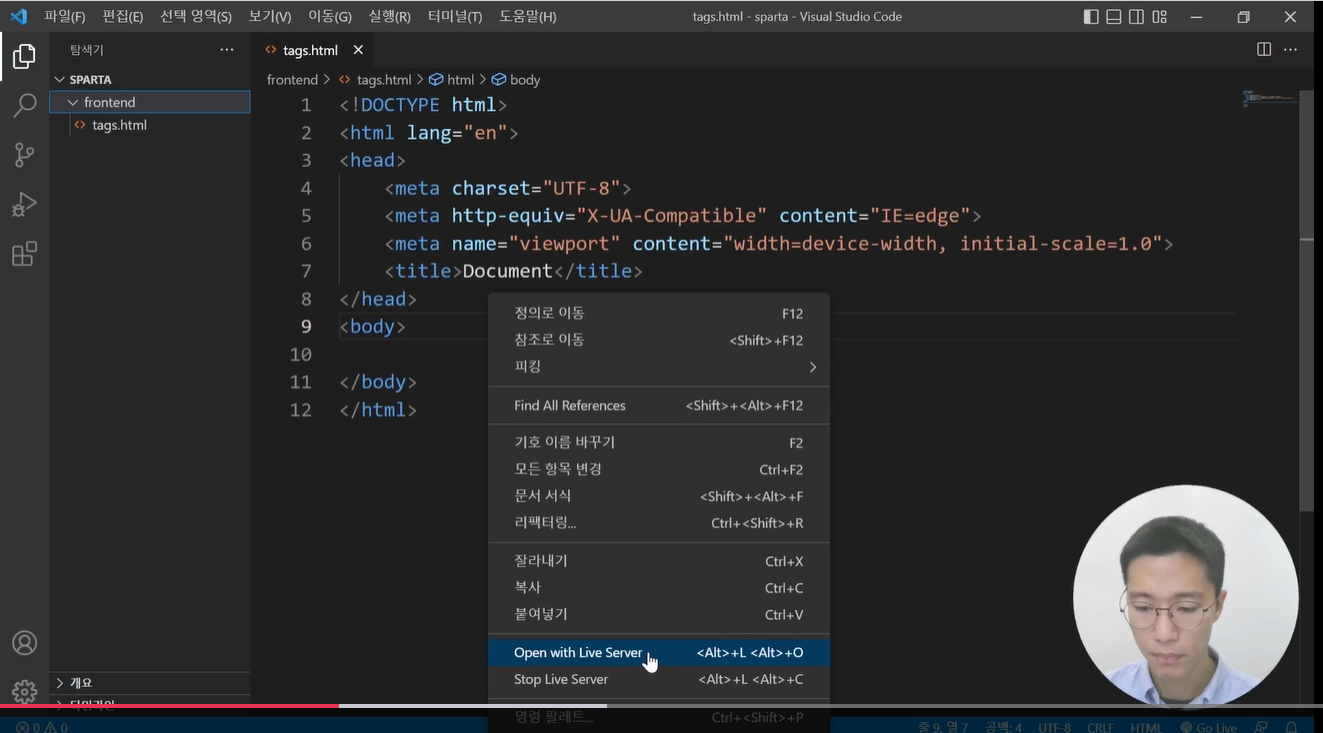Toggle the bottom Panel layout button
1323x733 pixels.
click(1114, 17)
